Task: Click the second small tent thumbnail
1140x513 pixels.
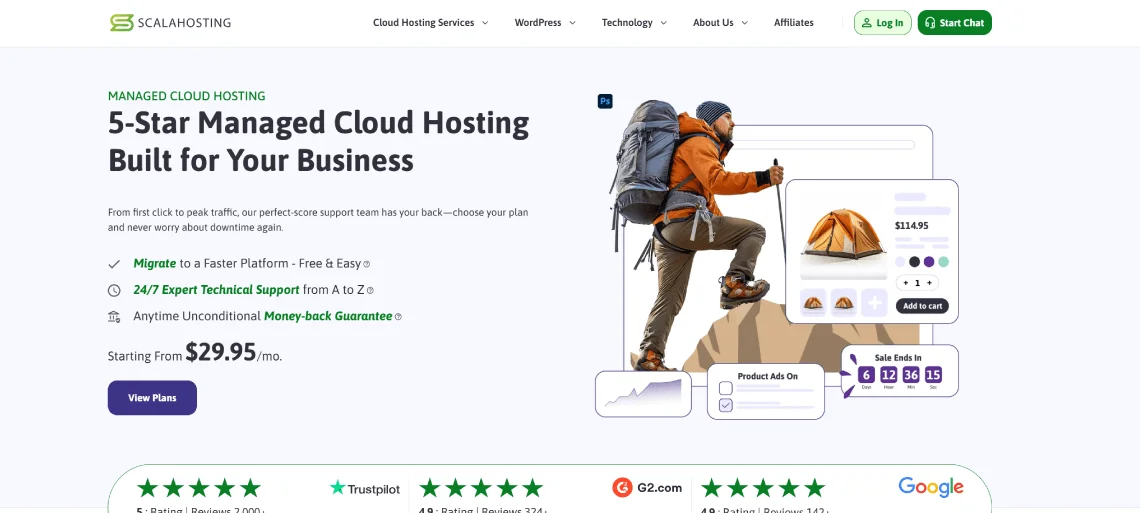Action: tap(843, 302)
